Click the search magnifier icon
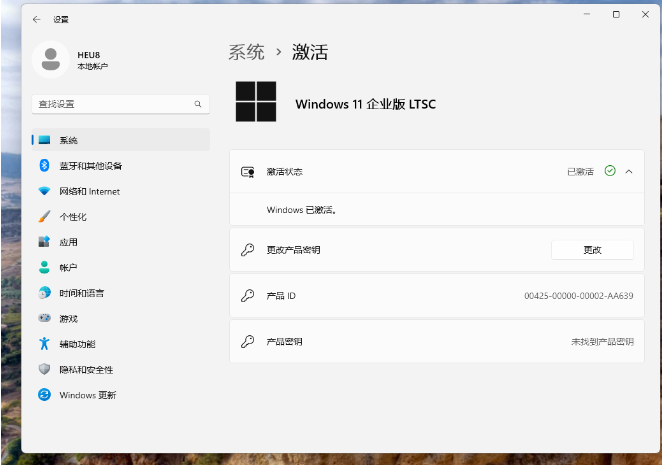 pyautogui.click(x=198, y=104)
